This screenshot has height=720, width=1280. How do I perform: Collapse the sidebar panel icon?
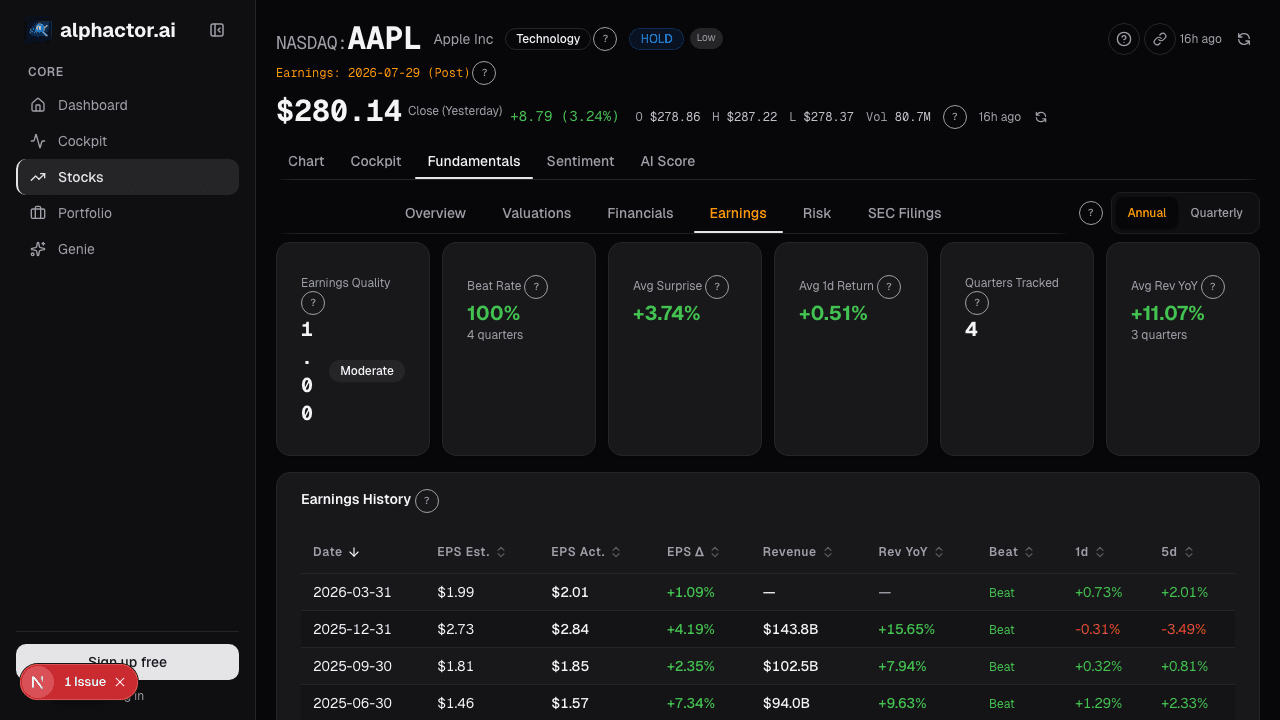point(217,30)
